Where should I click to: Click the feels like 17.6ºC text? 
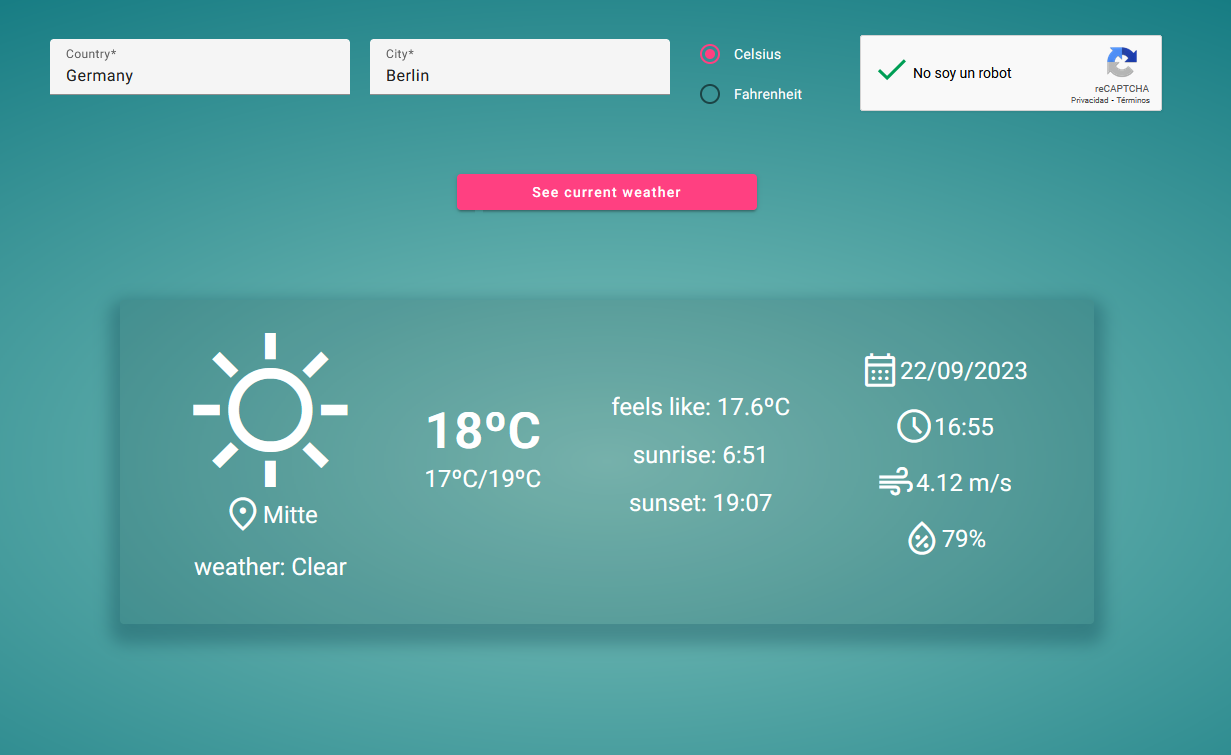[x=701, y=407]
